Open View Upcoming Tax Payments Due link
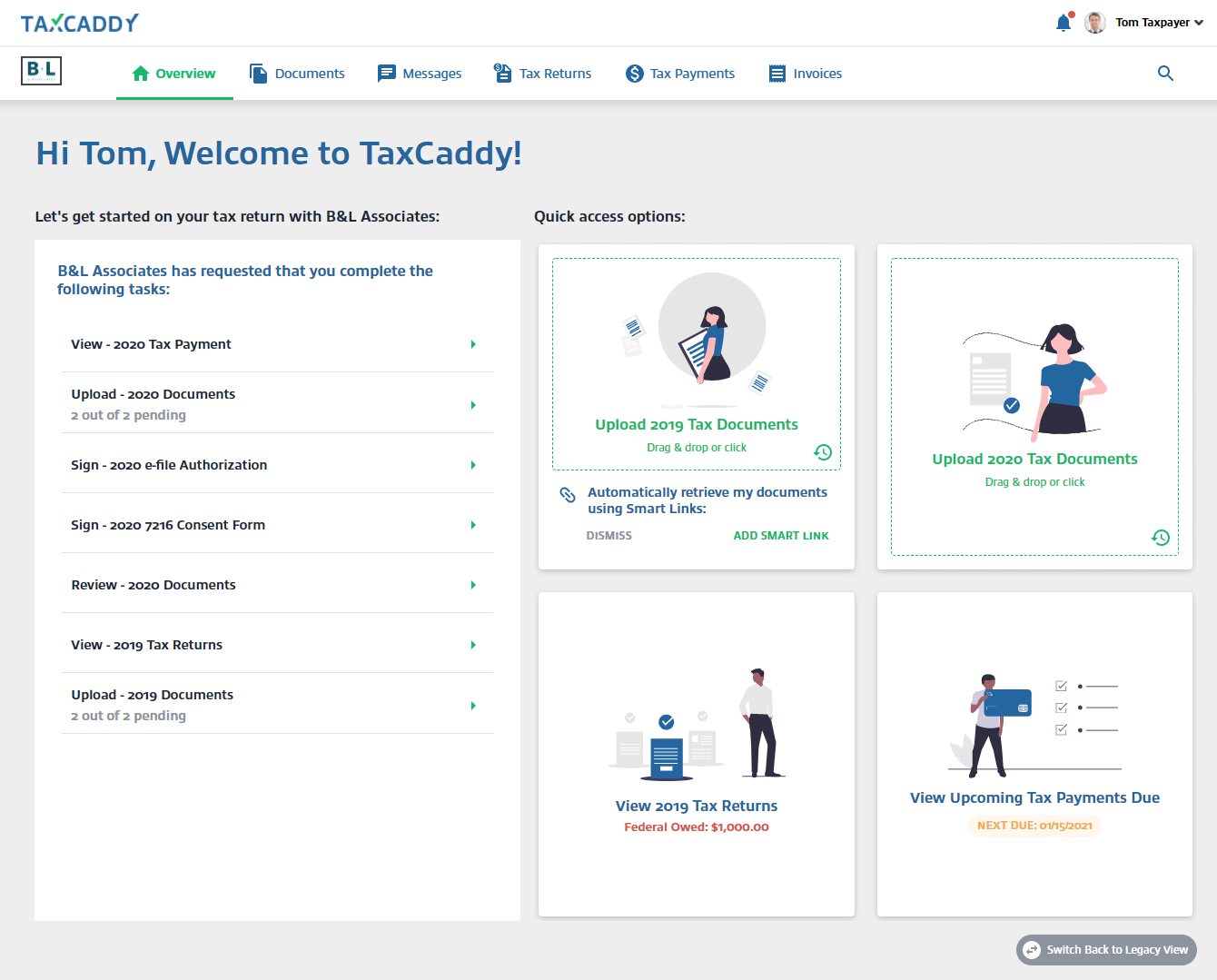Viewport: 1217px width, 980px height. [x=1034, y=797]
